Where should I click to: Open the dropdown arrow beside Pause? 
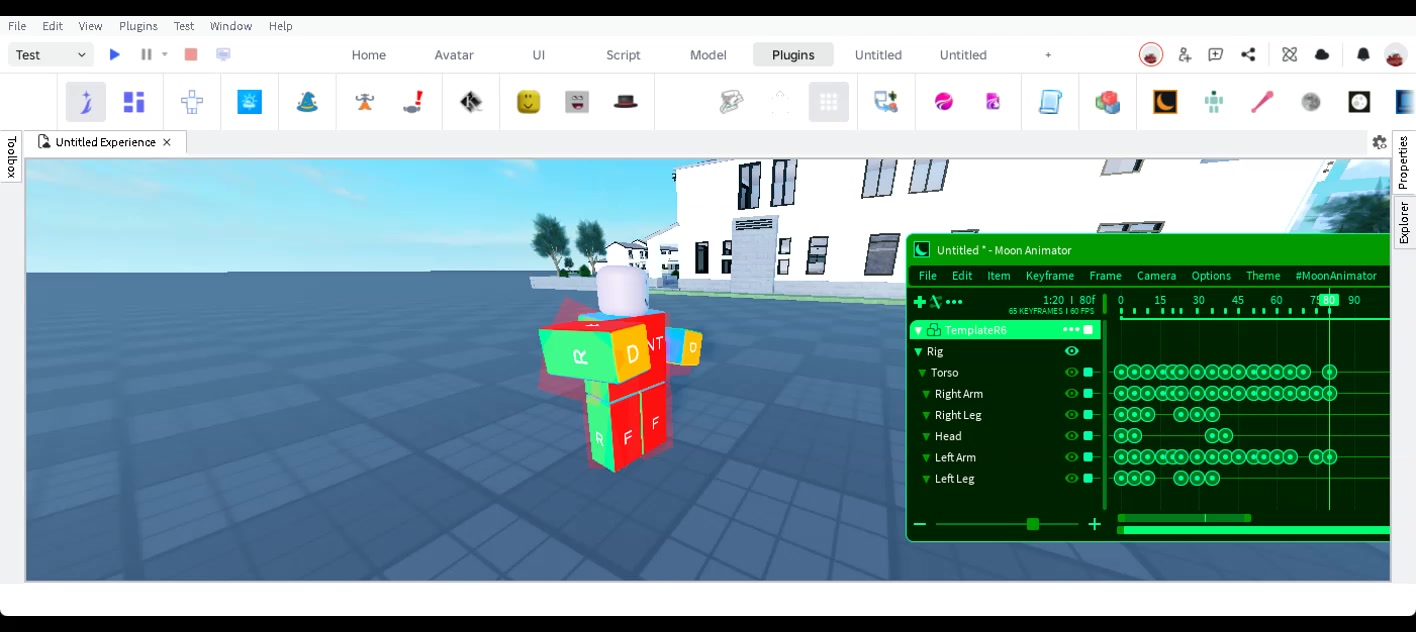coord(165,55)
